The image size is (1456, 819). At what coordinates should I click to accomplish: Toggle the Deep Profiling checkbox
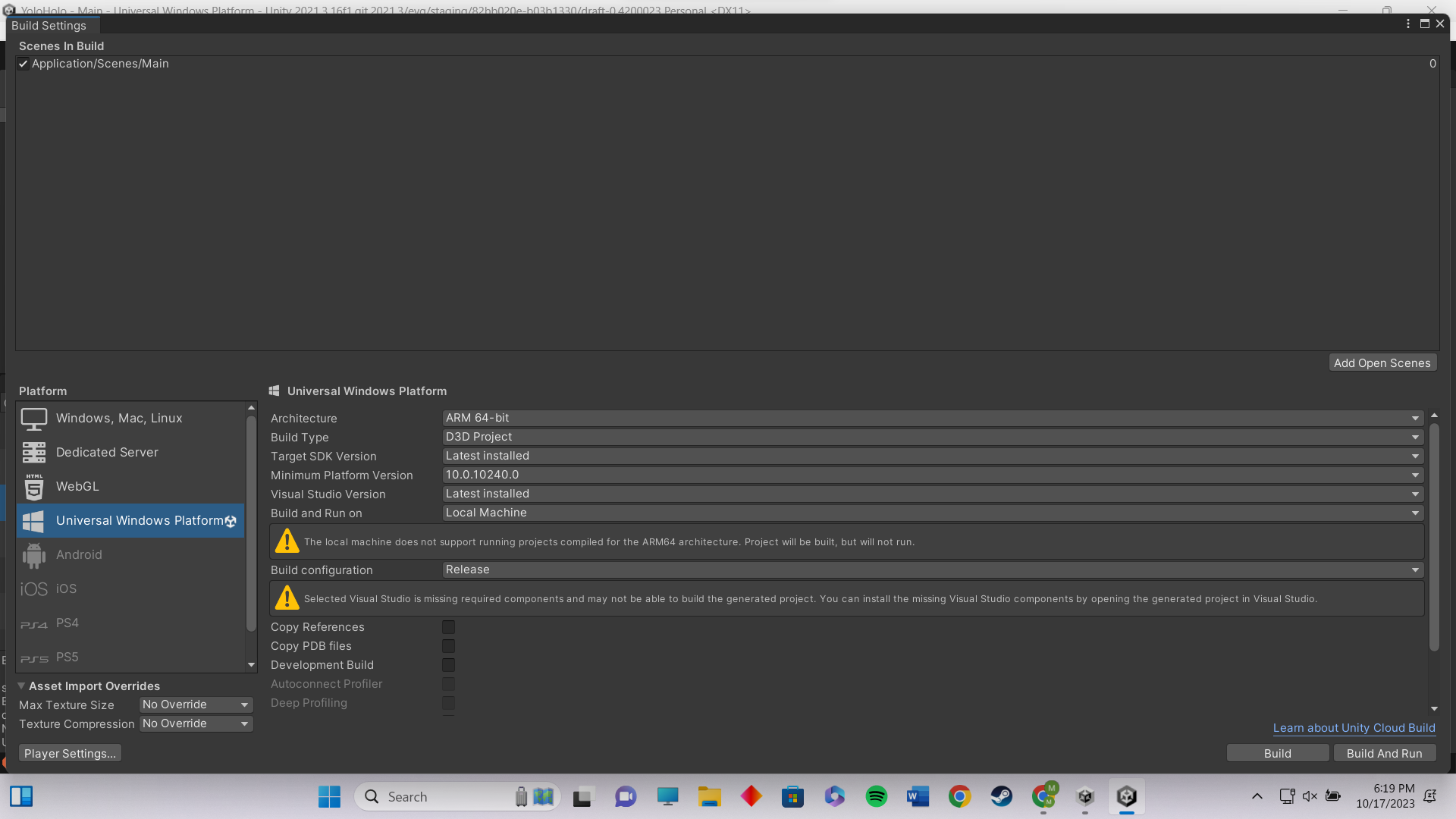[449, 703]
